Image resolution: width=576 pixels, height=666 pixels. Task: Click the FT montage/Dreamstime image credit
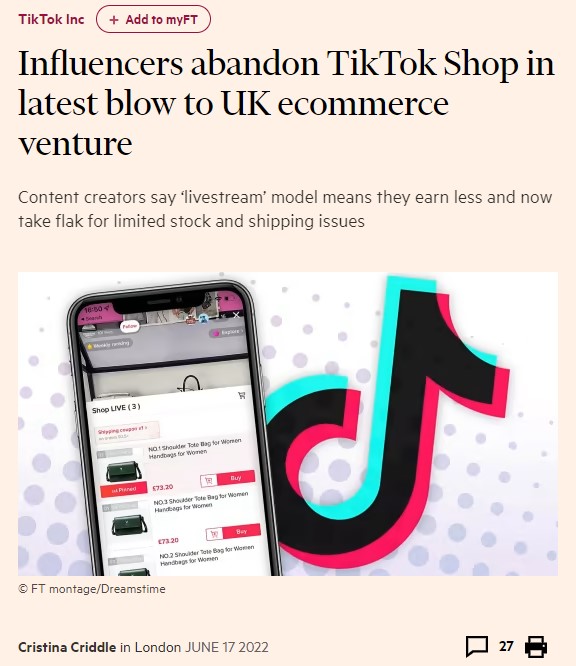92,589
